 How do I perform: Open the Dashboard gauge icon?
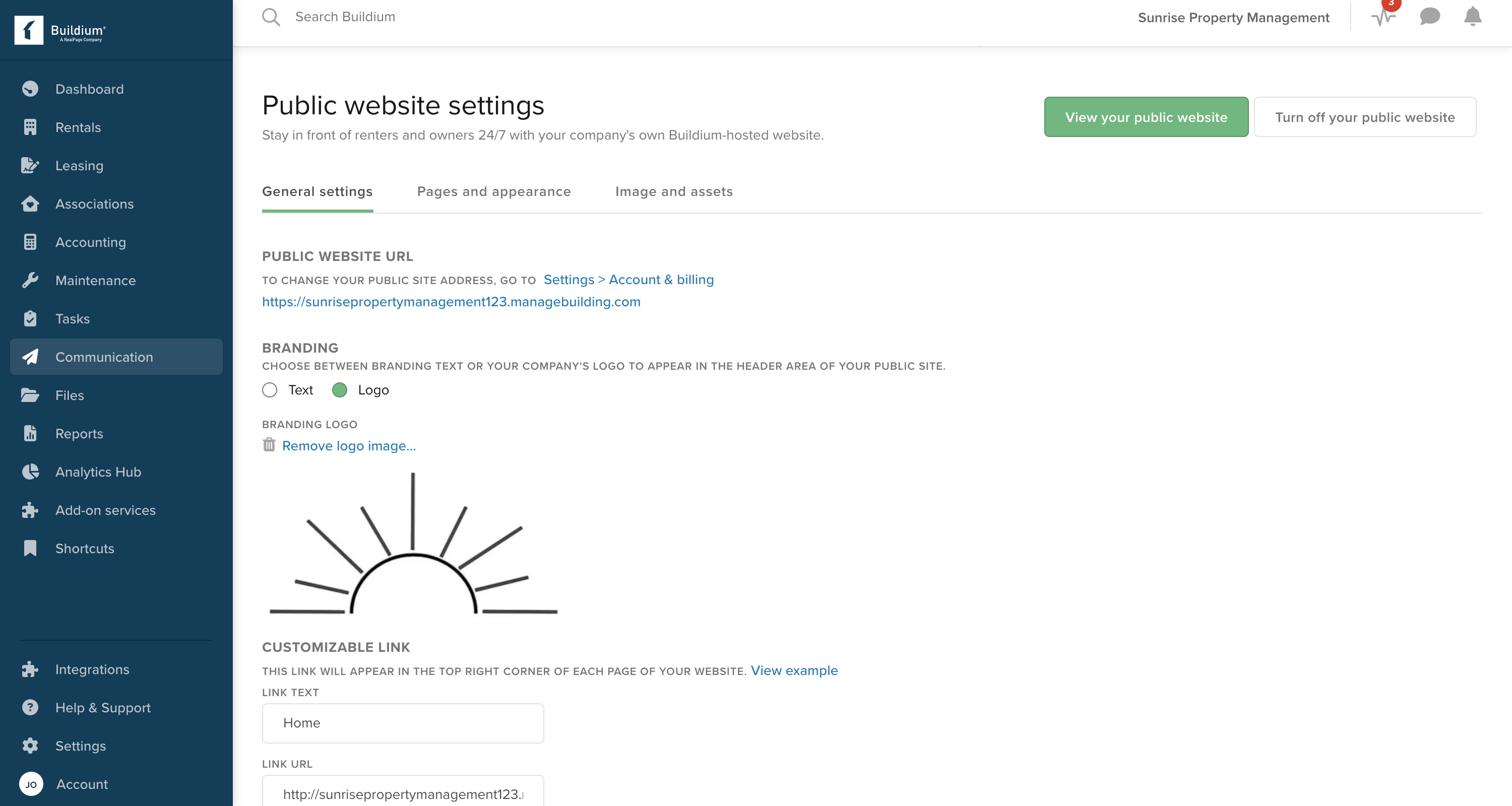tap(30, 89)
